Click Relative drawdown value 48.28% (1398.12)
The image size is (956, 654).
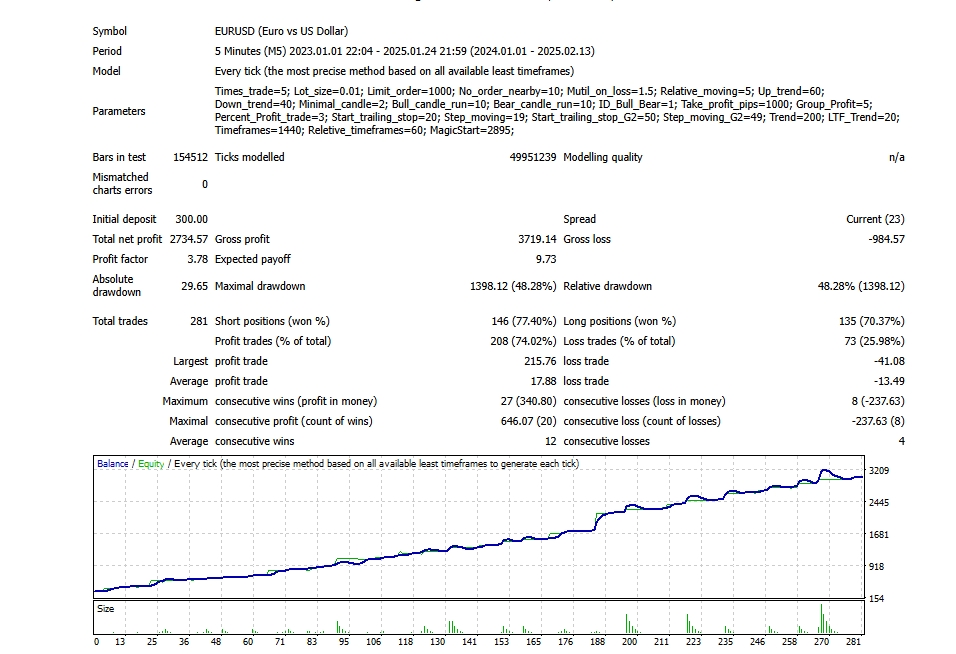[x=861, y=286]
